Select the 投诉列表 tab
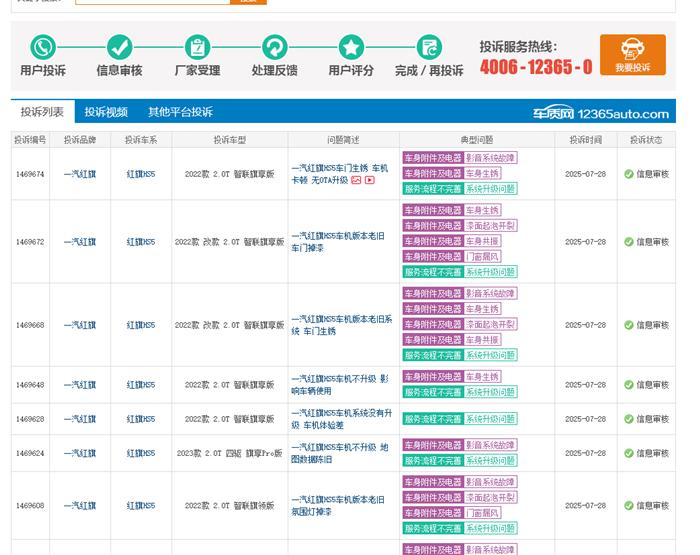Image resolution: width=700 pixels, height=555 pixels. (42, 112)
